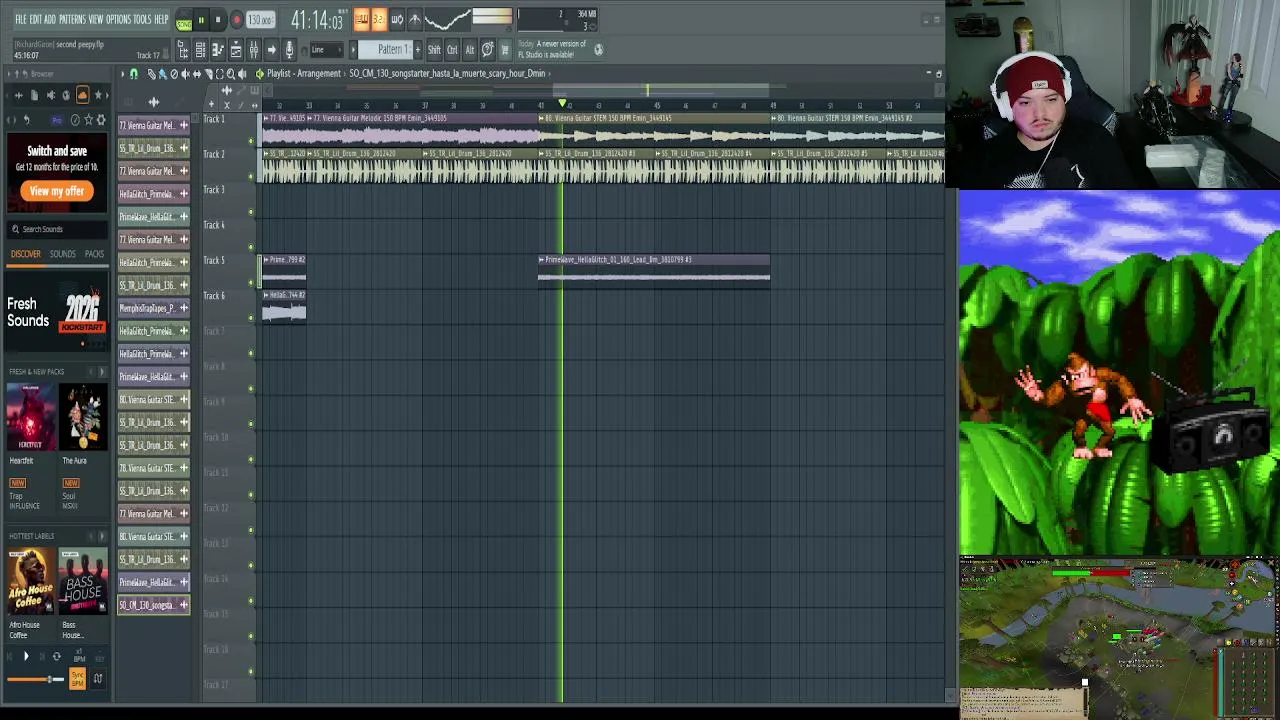1280x720 pixels.
Task: Select the playlist Mute tool
Action: [x=185, y=74]
